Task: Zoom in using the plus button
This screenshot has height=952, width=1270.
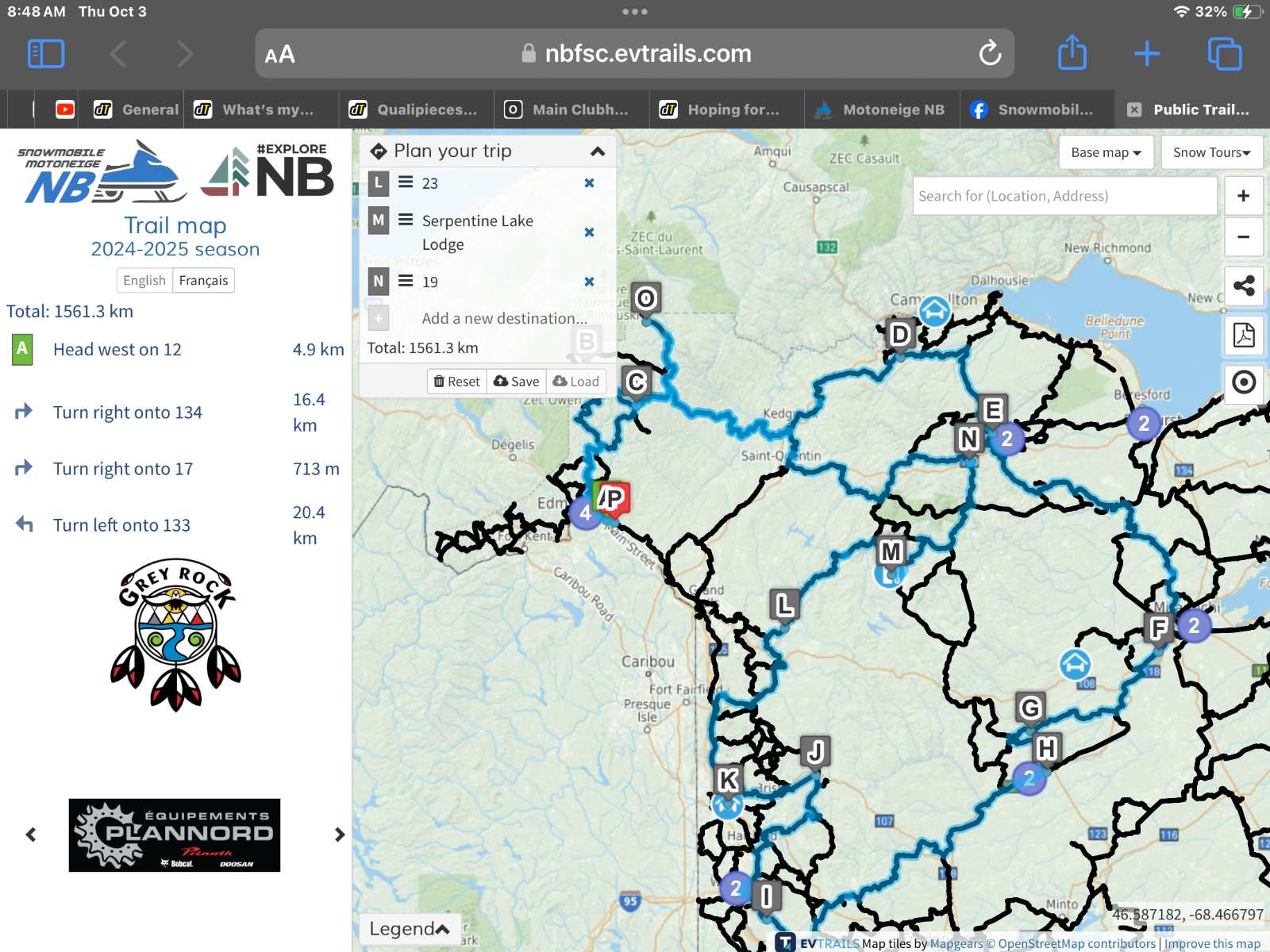Action: point(1244,196)
